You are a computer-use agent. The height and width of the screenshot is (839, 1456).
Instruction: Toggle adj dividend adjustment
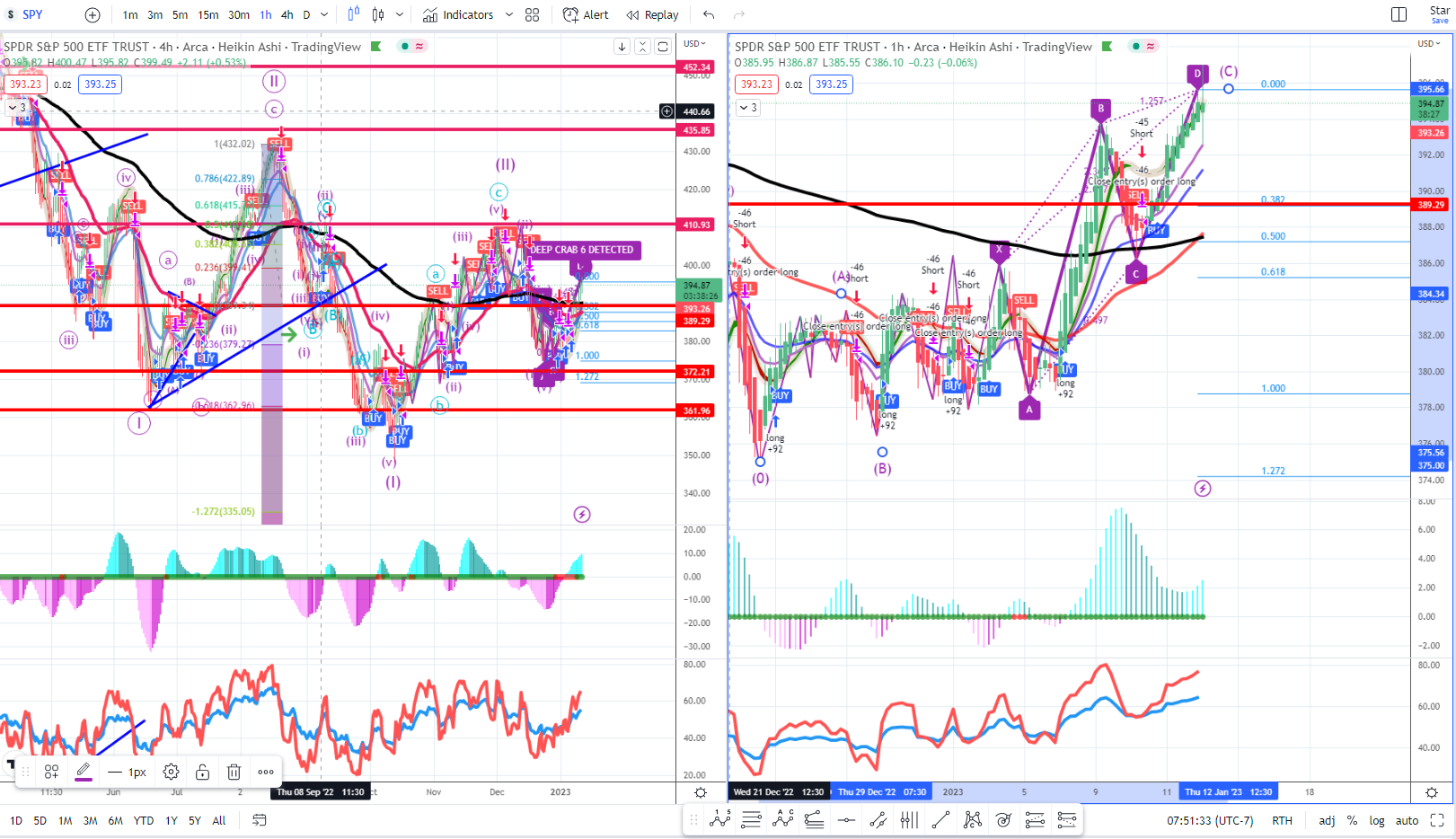(1327, 820)
